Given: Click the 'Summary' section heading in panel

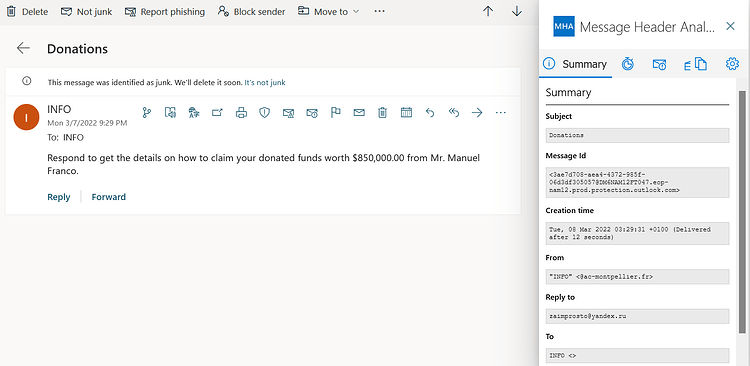Looking at the screenshot, I should click(568, 92).
